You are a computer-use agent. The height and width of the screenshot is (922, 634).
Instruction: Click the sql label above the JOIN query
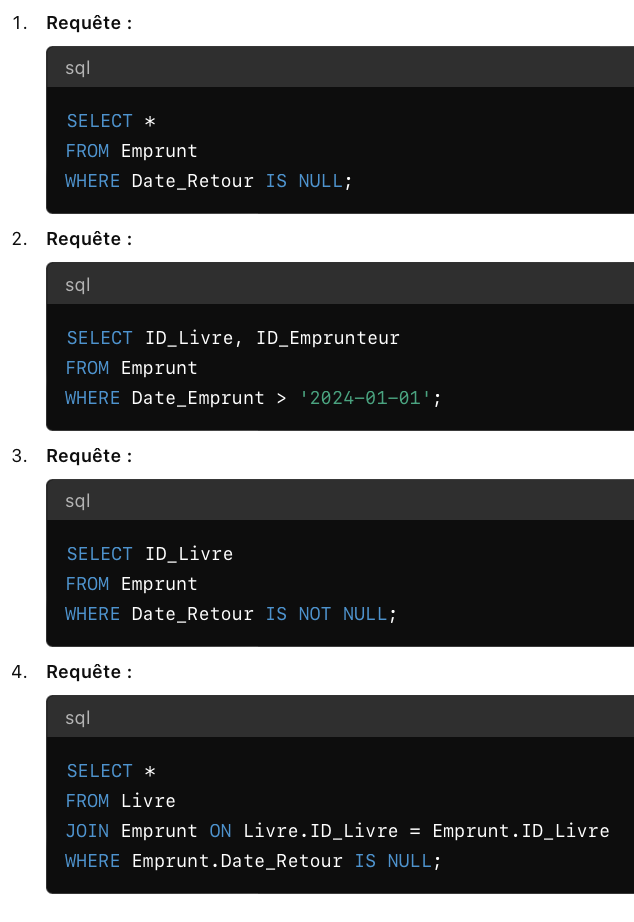(78, 718)
